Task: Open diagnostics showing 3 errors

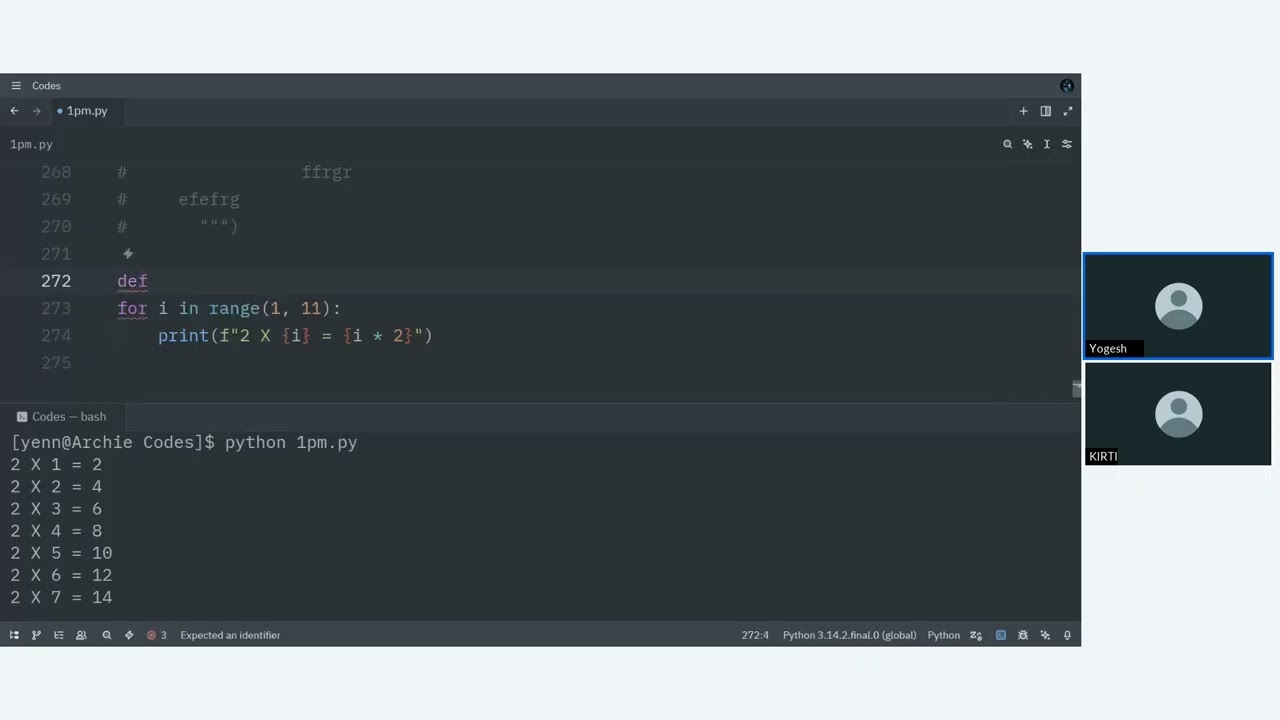Action: pos(157,635)
